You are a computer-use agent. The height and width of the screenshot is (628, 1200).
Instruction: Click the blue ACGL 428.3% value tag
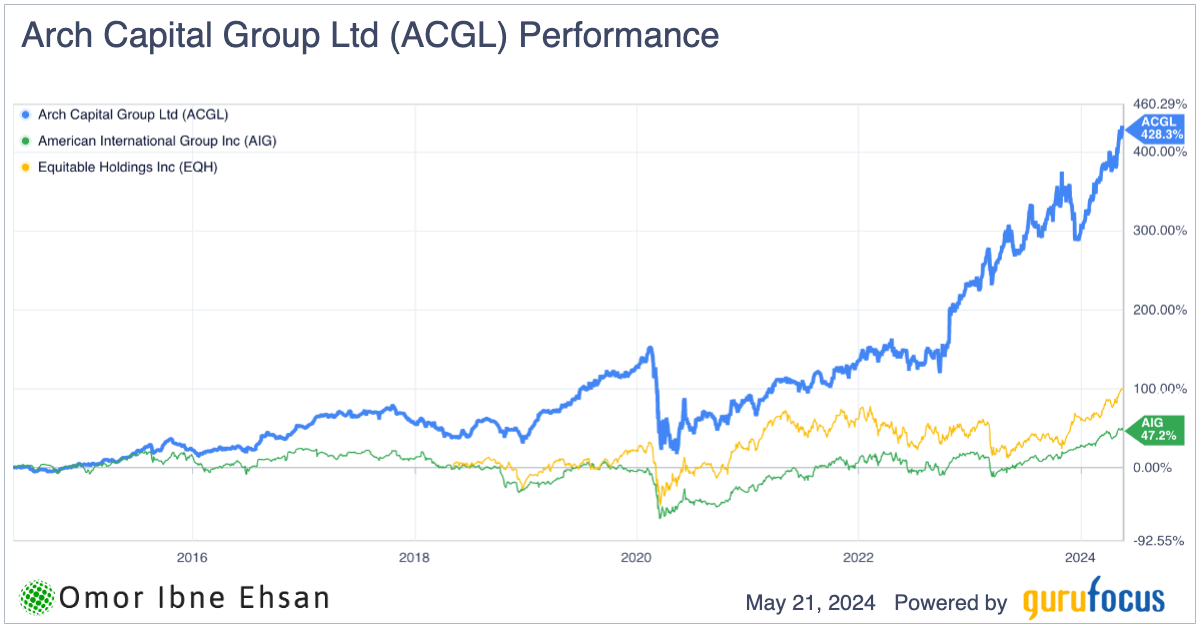(x=1158, y=127)
